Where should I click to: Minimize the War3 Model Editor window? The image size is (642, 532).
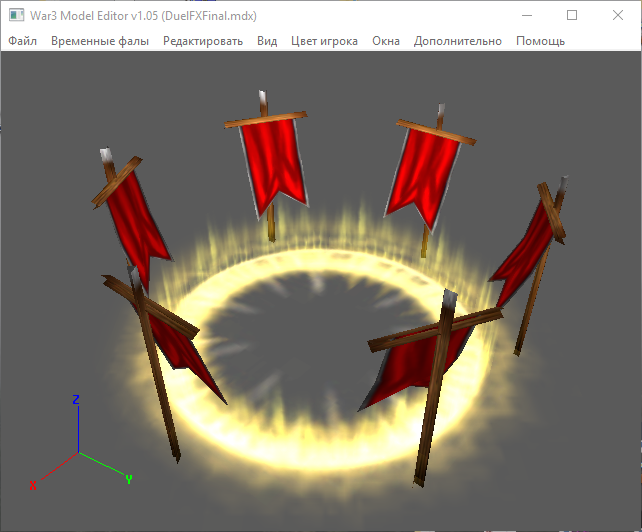coord(527,16)
